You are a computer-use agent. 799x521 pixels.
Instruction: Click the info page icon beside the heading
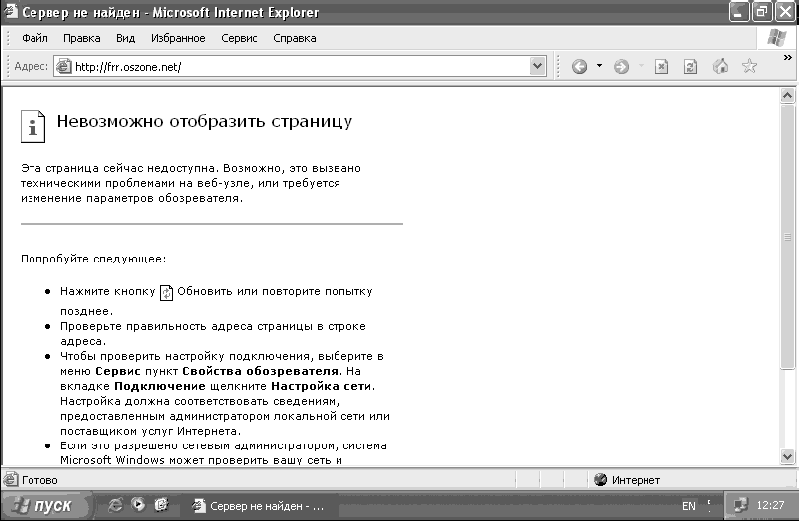[x=33, y=126]
